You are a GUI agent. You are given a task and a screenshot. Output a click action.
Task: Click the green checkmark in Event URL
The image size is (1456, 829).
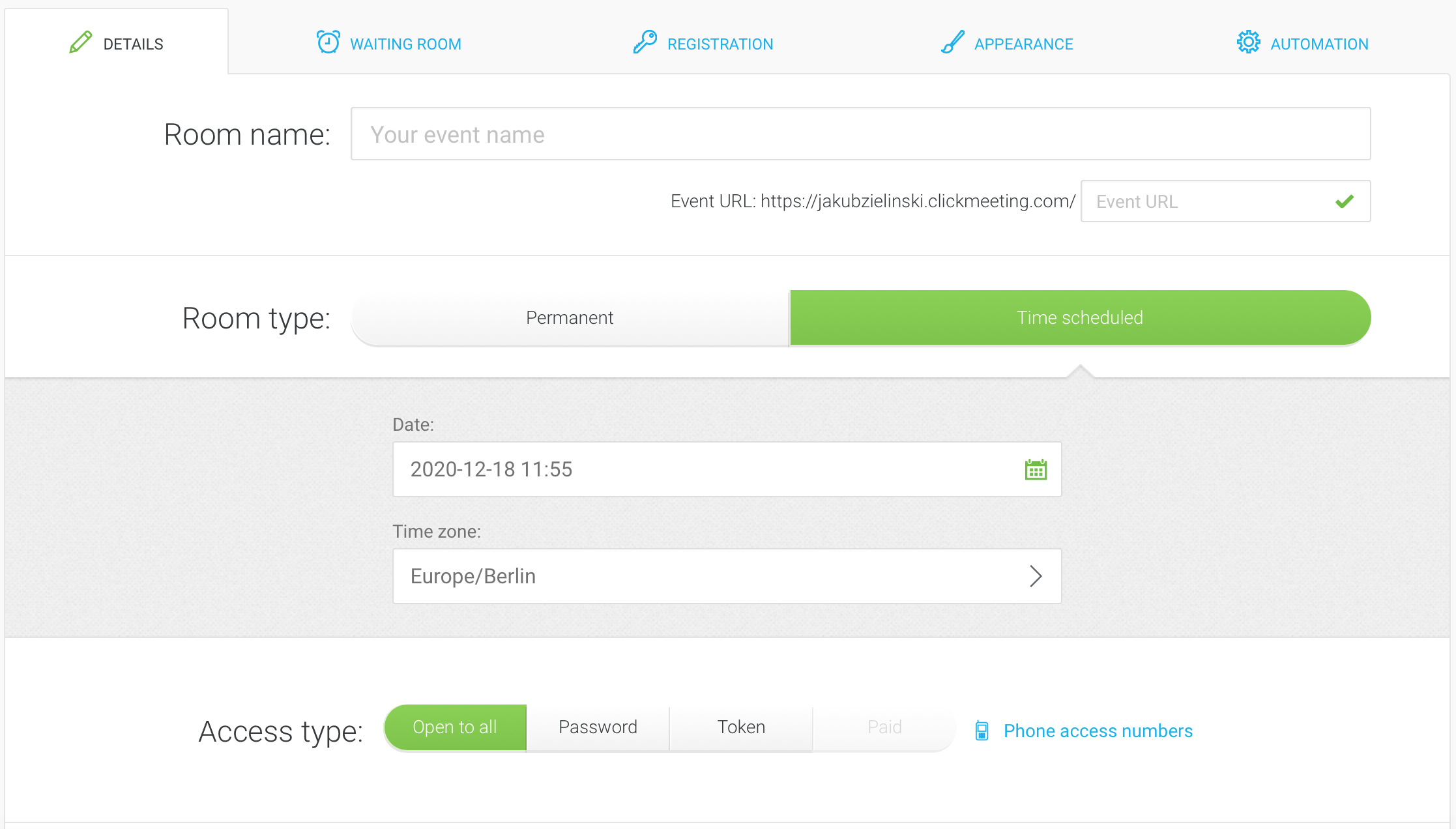click(x=1345, y=201)
